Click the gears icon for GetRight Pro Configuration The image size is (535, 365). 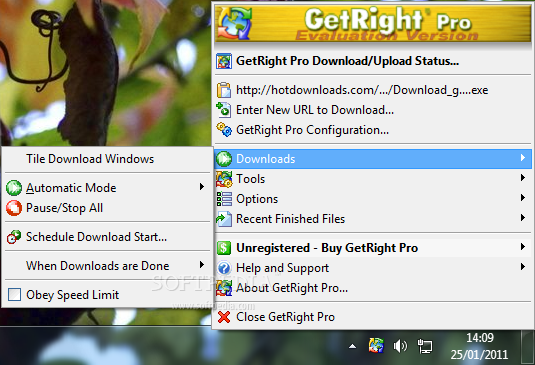pyautogui.click(x=224, y=130)
